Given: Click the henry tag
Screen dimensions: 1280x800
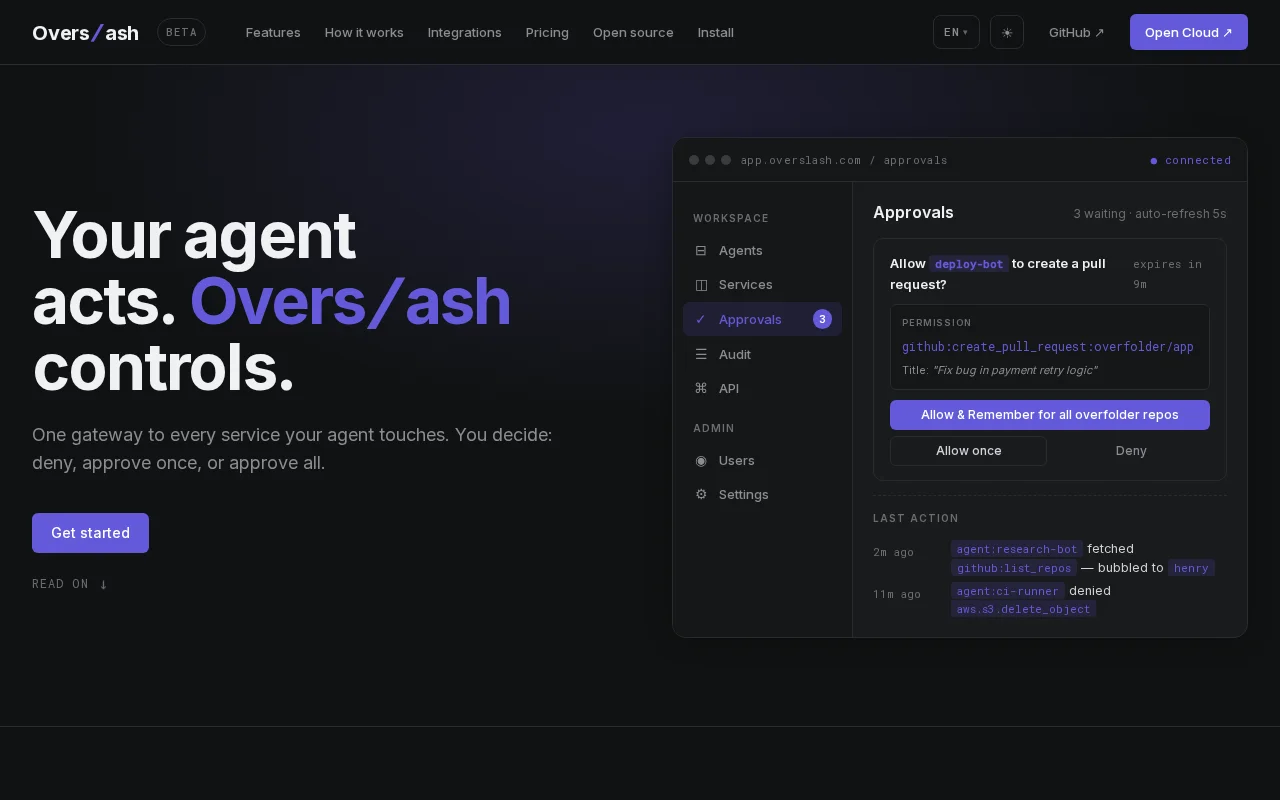Looking at the screenshot, I should [x=1191, y=568].
